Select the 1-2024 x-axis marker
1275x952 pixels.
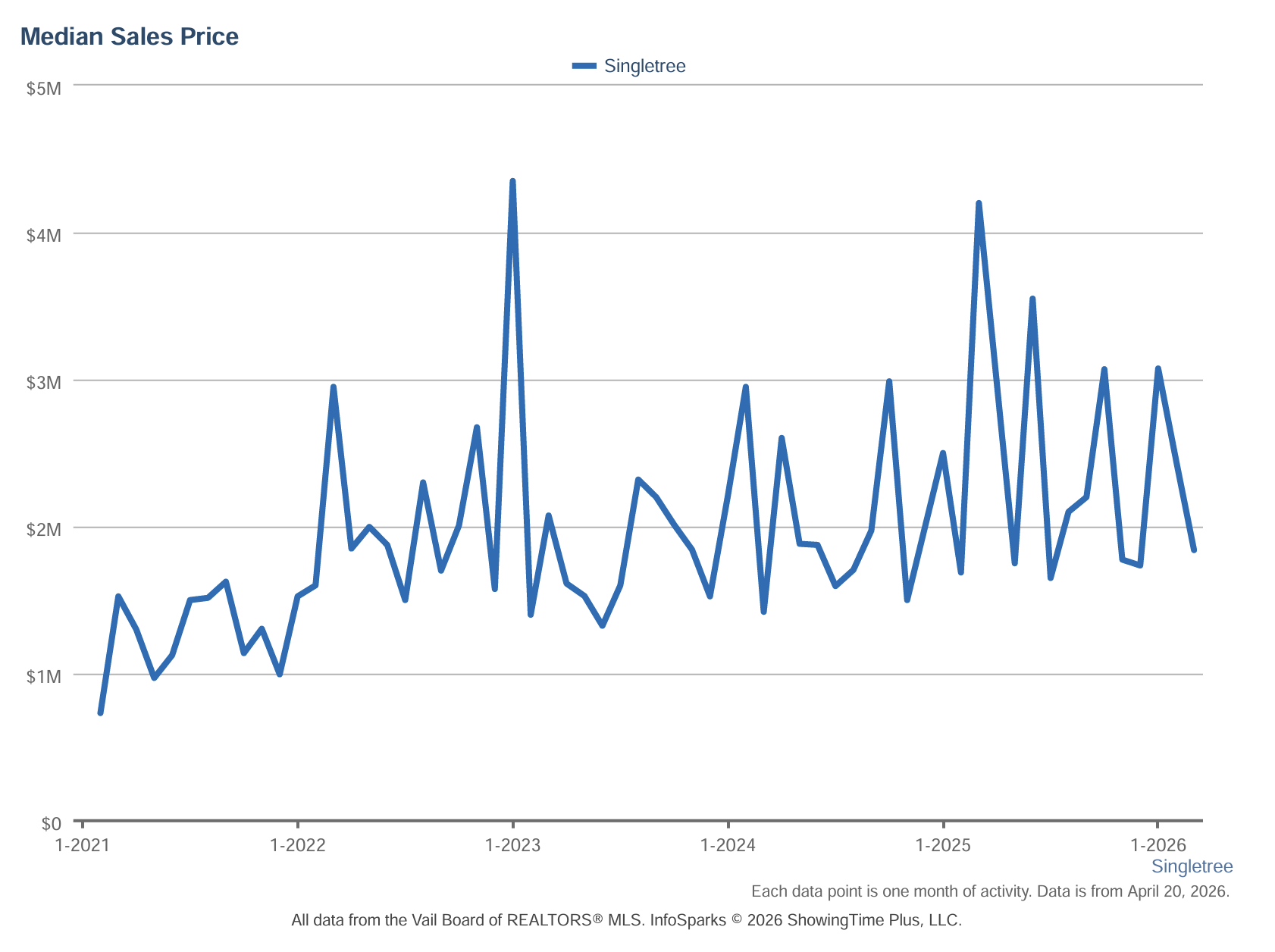coord(728,845)
